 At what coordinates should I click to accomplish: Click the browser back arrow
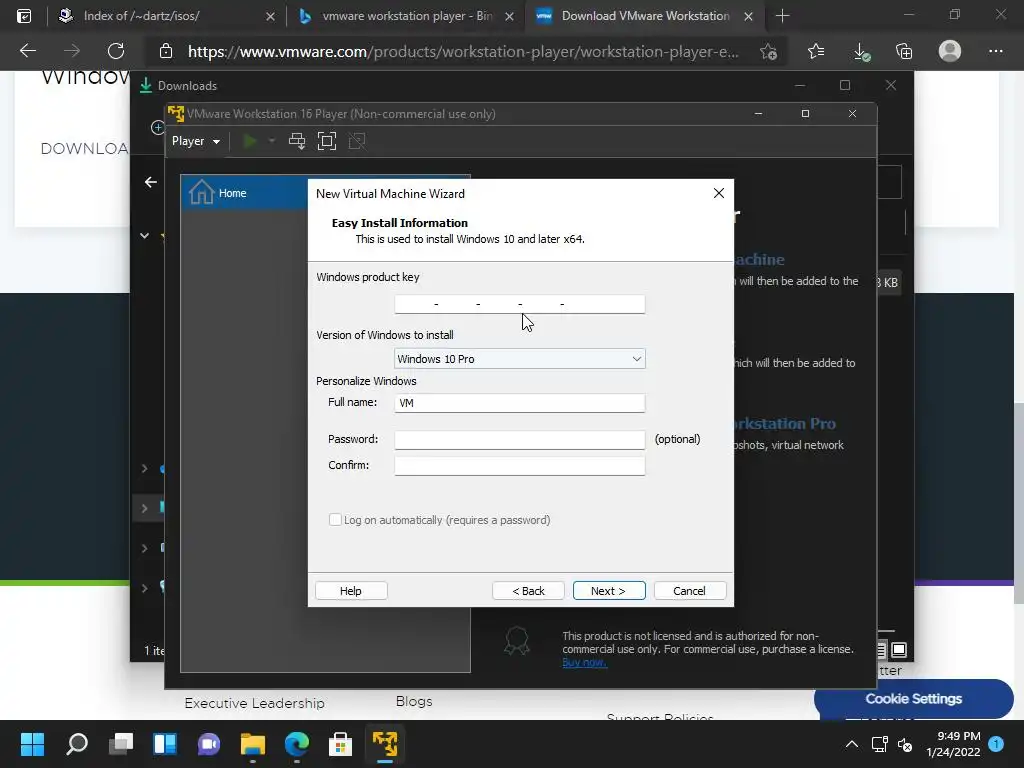click(x=27, y=51)
